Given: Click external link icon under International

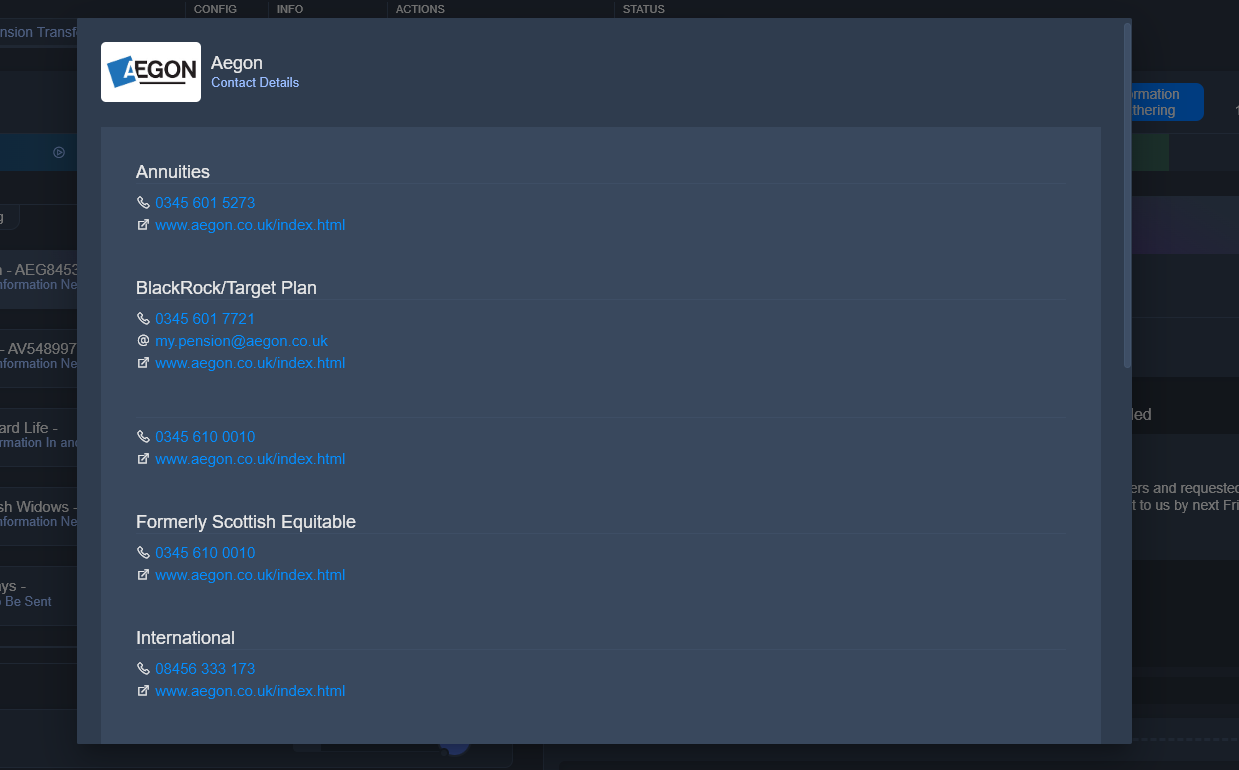Looking at the screenshot, I should pyautogui.click(x=143, y=691).
